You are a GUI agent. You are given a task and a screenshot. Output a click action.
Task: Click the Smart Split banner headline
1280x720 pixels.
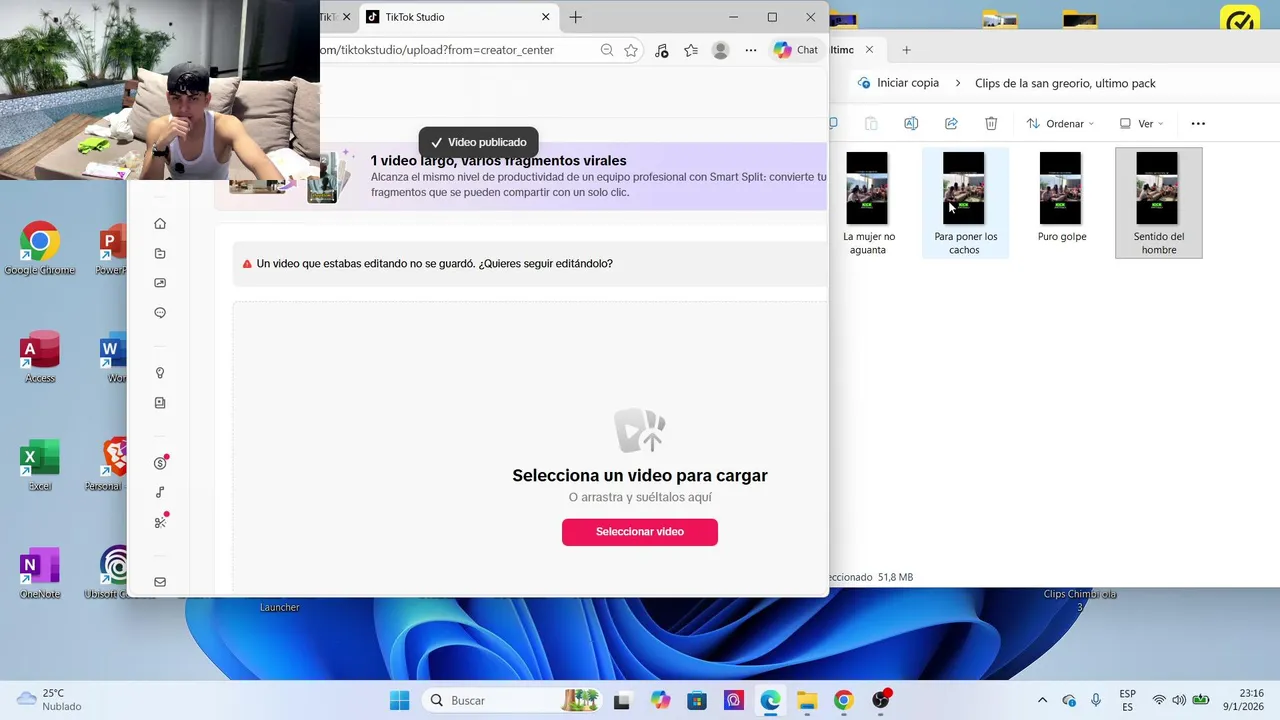click(x=498, y=160)
